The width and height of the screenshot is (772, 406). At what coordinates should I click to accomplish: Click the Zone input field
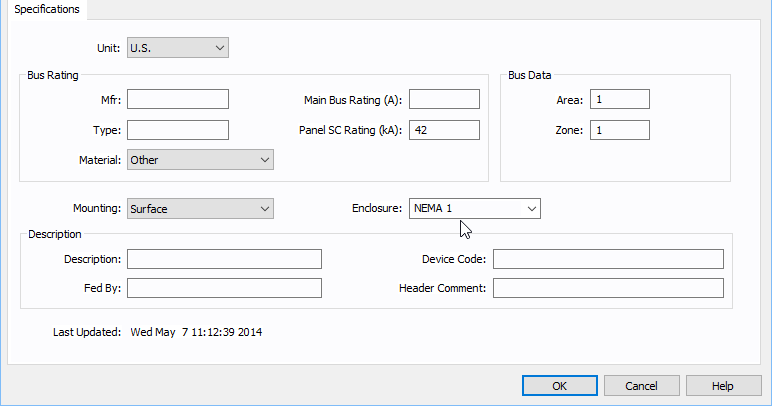[620, 130]
